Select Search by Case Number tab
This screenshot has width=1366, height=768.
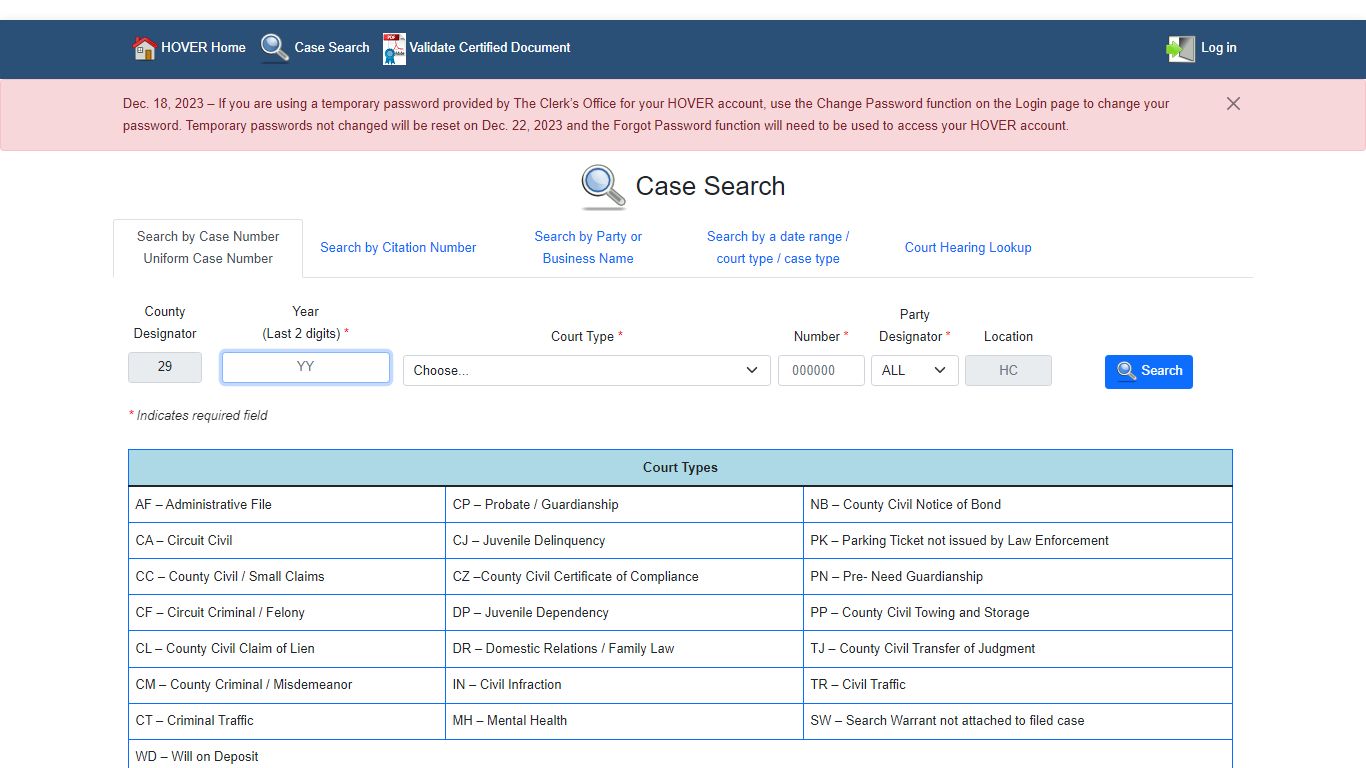[208, 248]
